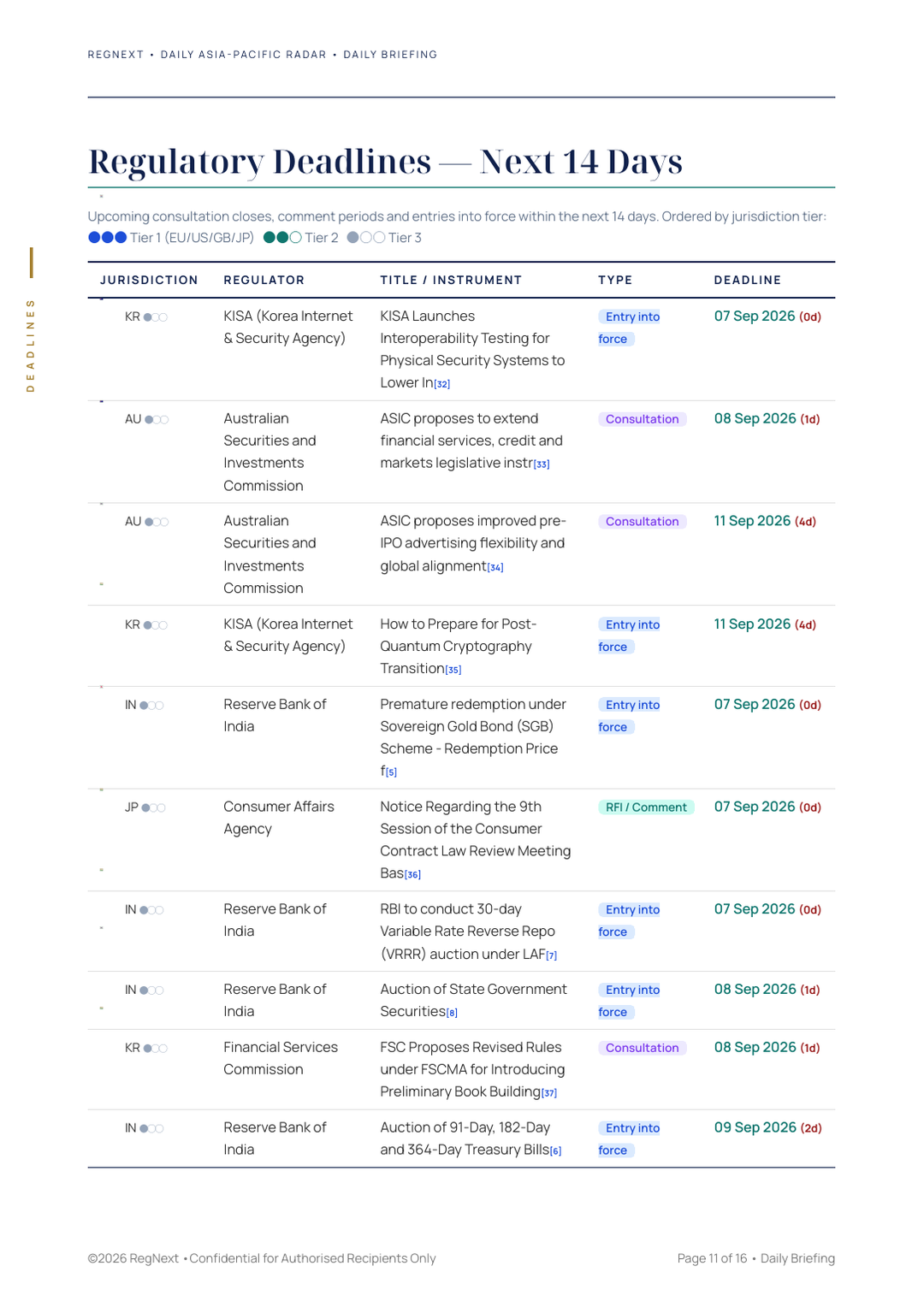Click Auction of State Government Securities title
Screen dimensions: 924x1307
(474, 1001)
